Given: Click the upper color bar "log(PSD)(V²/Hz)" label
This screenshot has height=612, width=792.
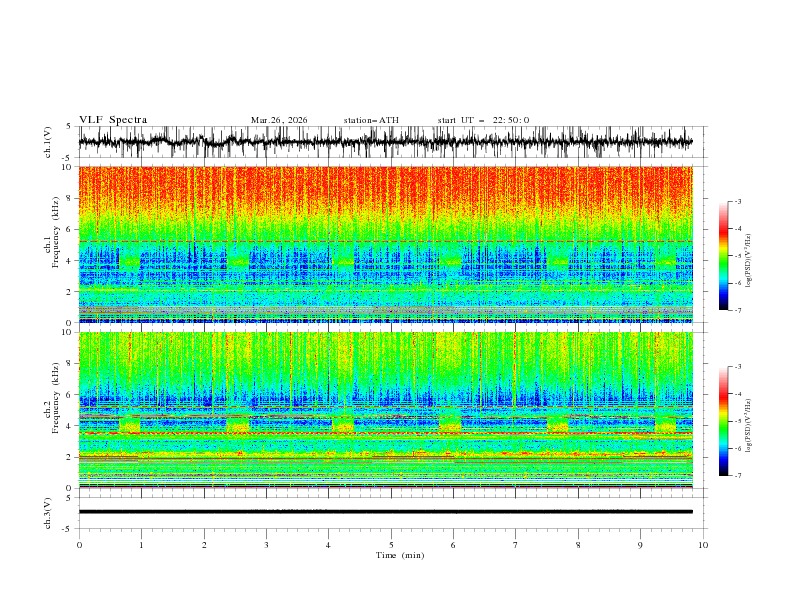Looking at the screenshot, I should tap(749, 261).
